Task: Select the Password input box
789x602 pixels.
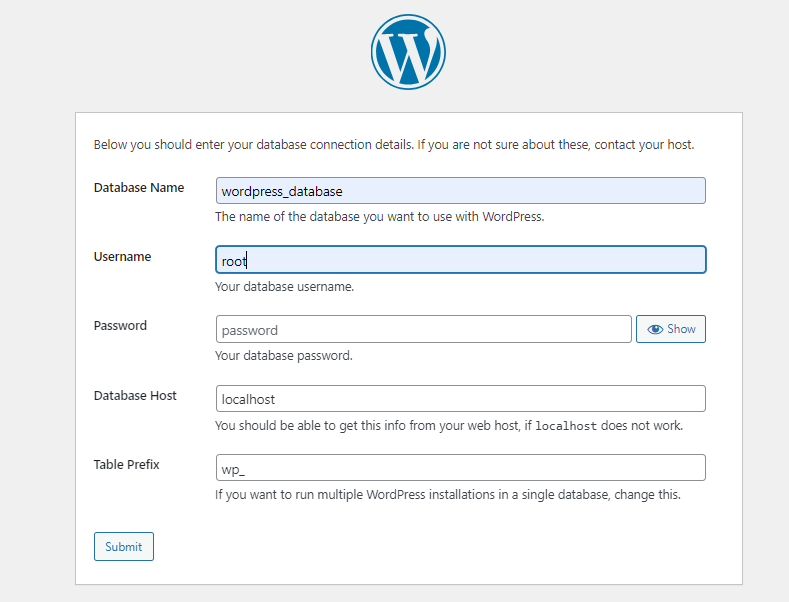Action: [423, 329]
